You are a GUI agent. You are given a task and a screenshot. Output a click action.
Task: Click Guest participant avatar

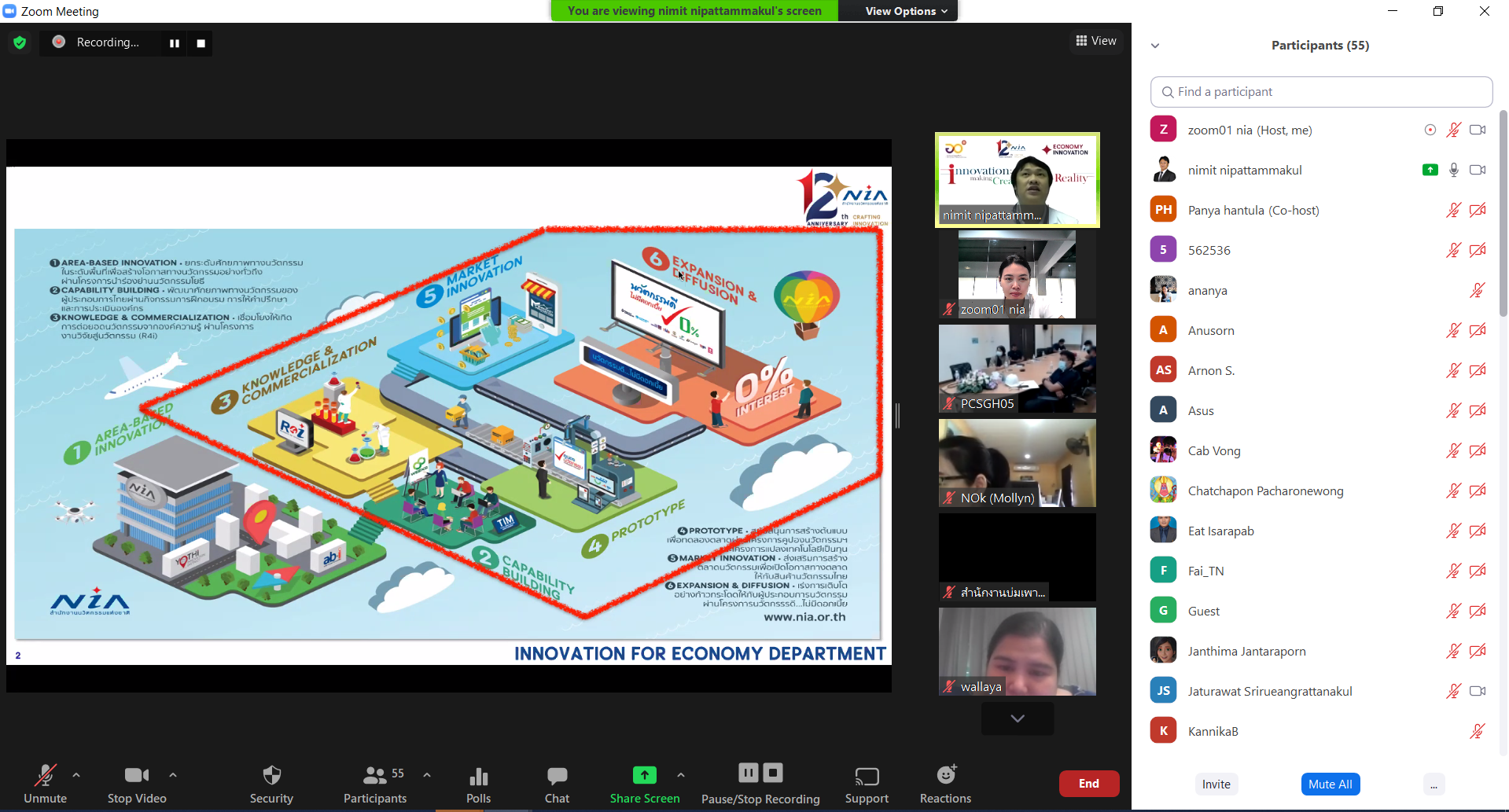click(x=1163, y=611)
